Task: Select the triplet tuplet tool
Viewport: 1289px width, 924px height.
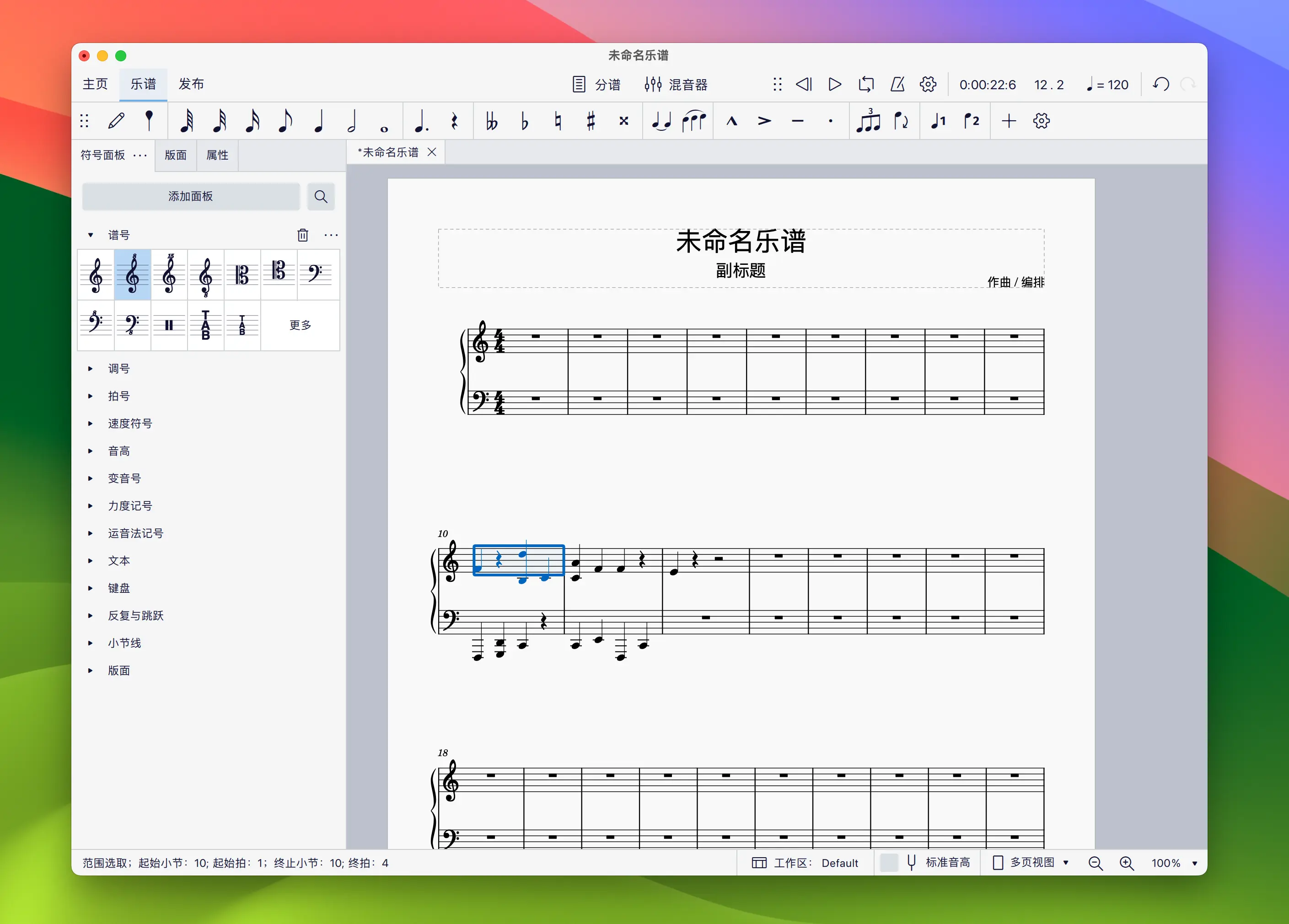Action: coord(868,121)
